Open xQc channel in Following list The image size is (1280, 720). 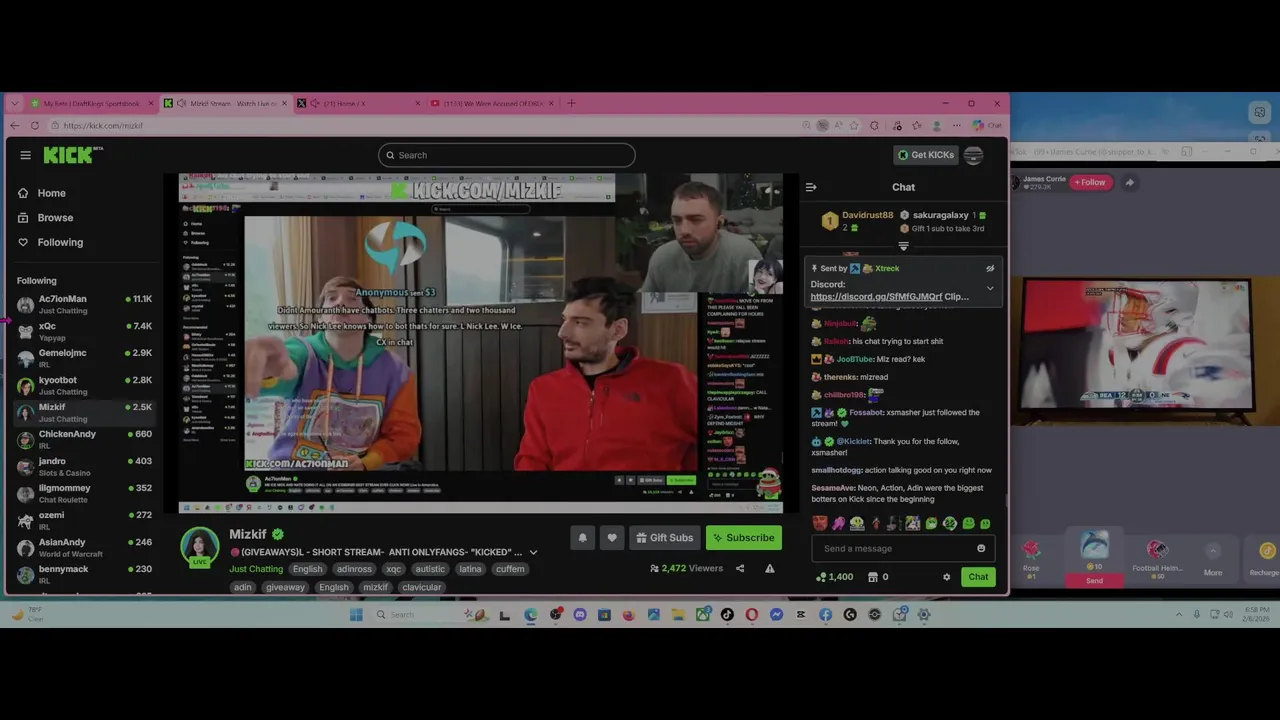point(85,331)
